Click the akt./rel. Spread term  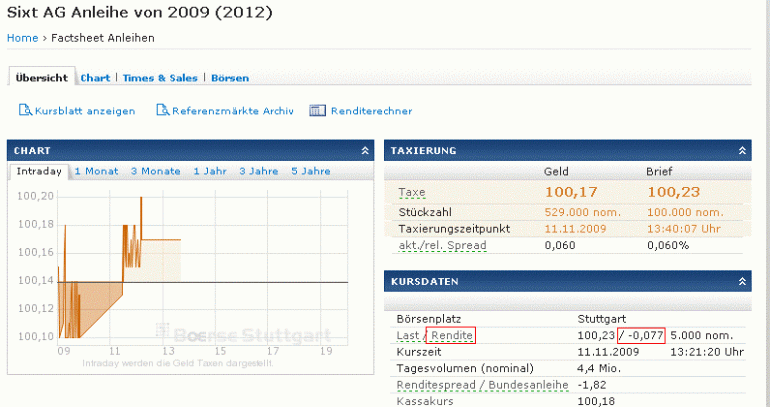click(x=442, y=245)
